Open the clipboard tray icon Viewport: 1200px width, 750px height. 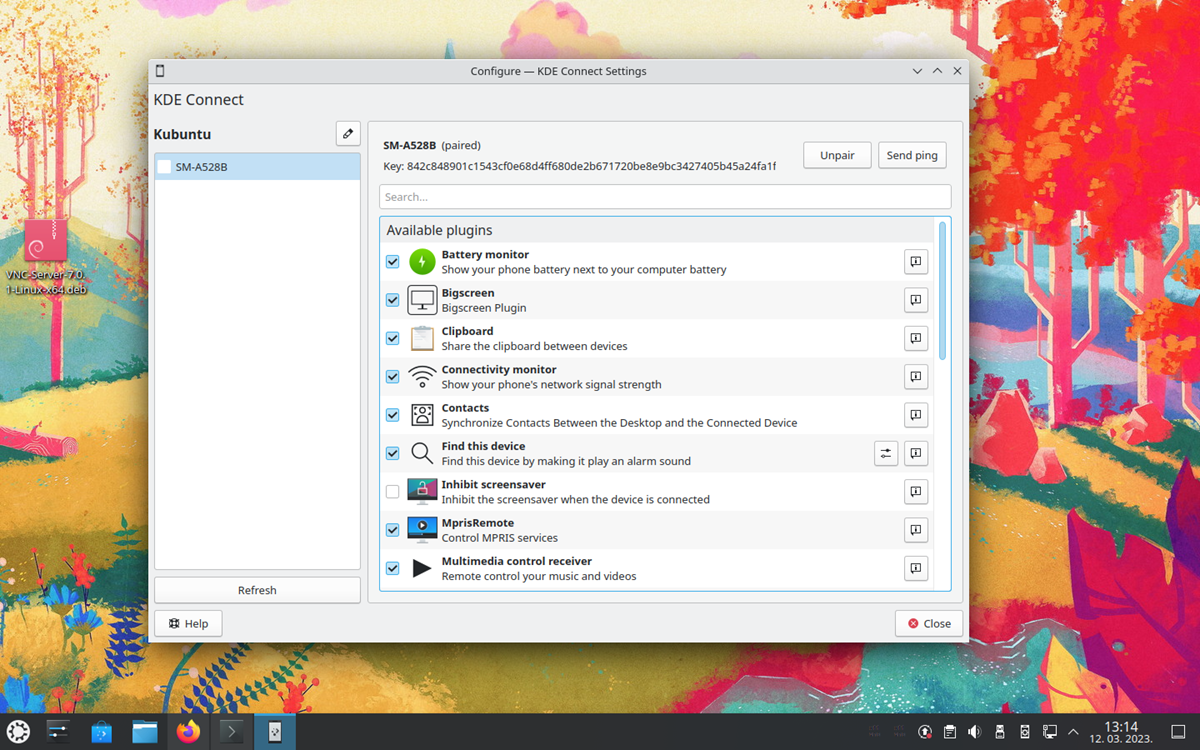pos(950,733)
